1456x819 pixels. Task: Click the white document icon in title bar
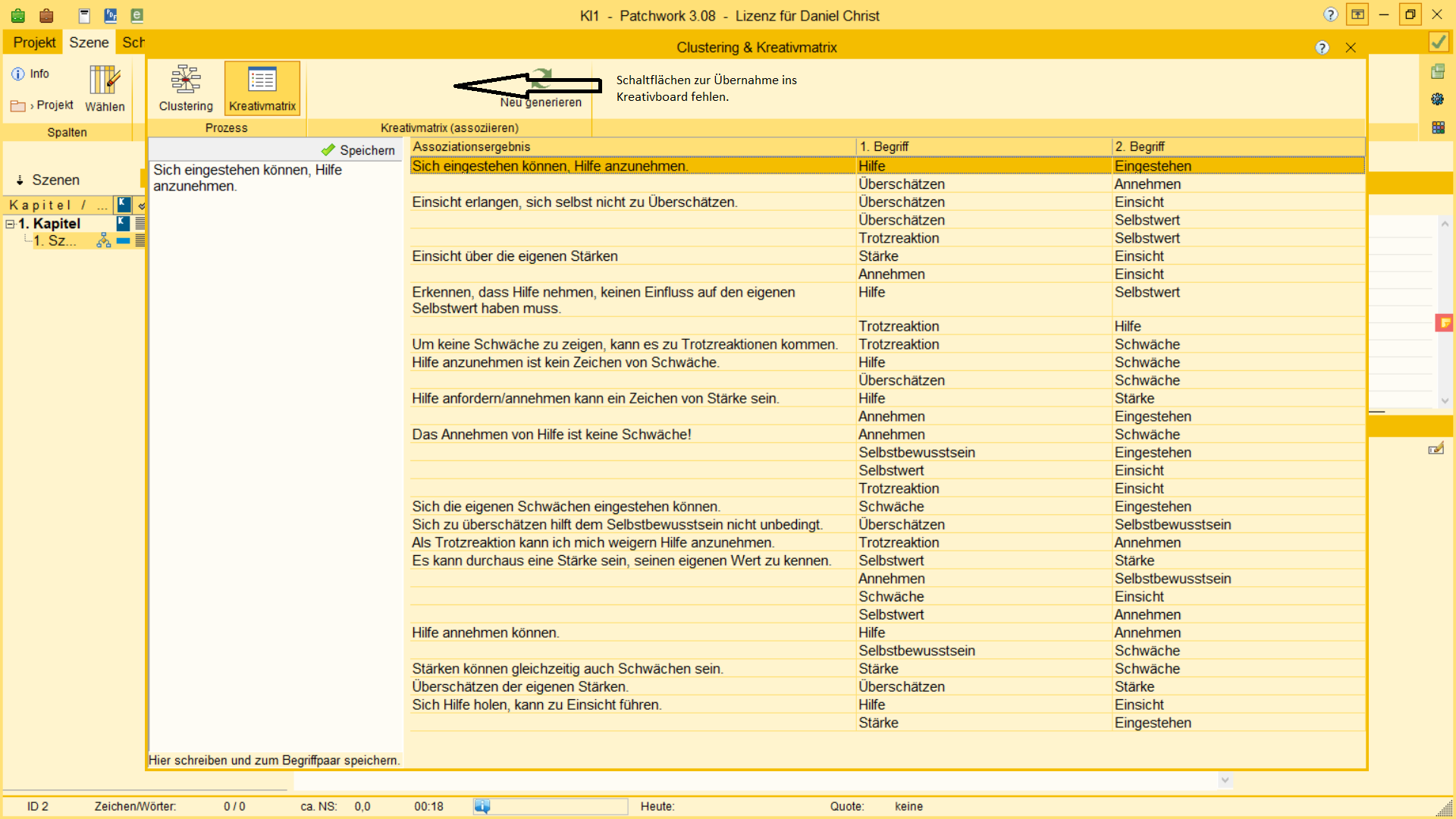tap(84, 15)
